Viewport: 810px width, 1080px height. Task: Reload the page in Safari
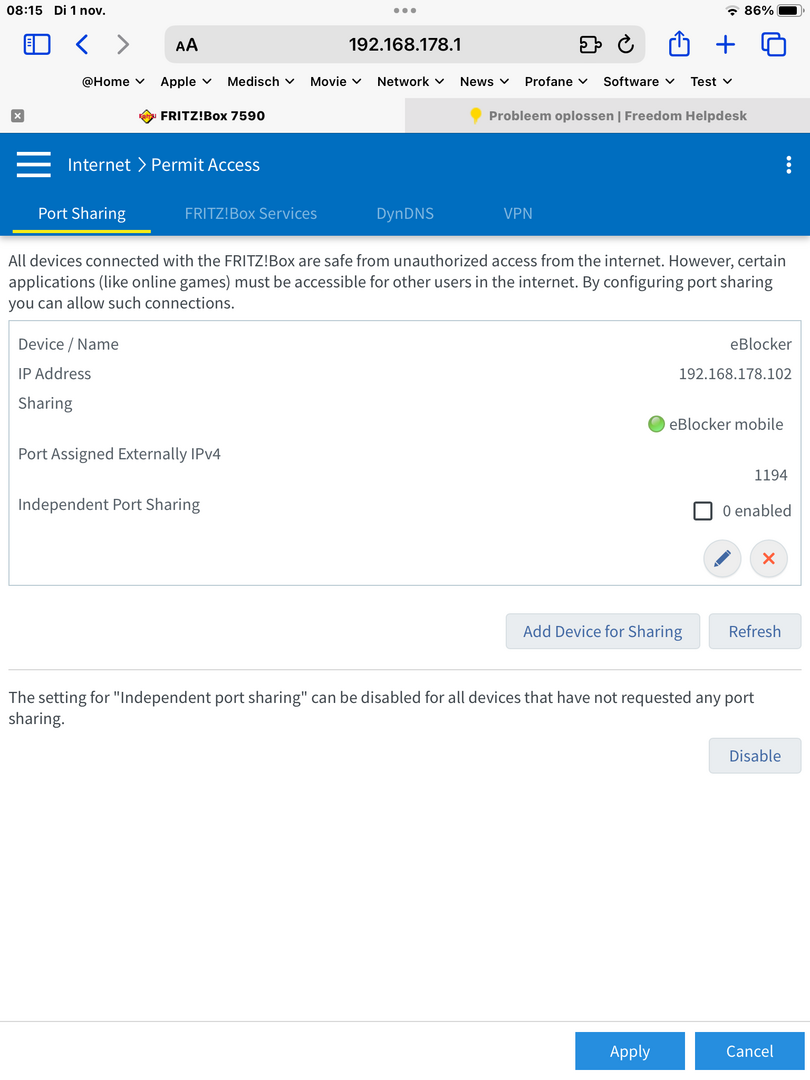[625, 45]
